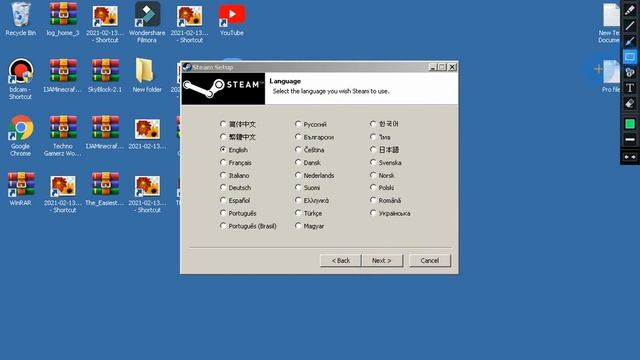The width and height of the screenshot is (640, 360).
Task: Choose the Dansk language option
Action: 298,162
